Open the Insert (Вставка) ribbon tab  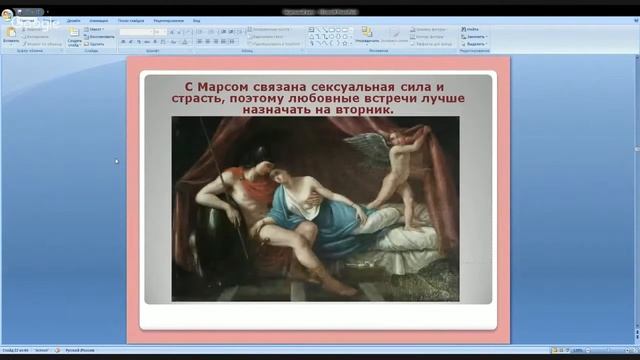pyautogui.click(x=49, y=21)
